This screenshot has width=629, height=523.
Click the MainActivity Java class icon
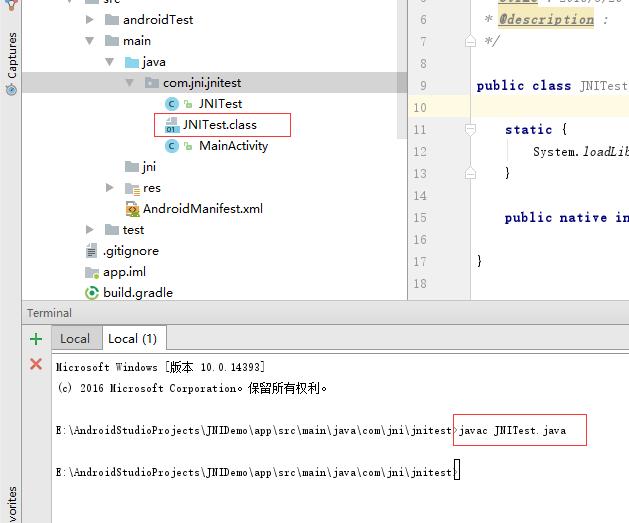(172, 146)
